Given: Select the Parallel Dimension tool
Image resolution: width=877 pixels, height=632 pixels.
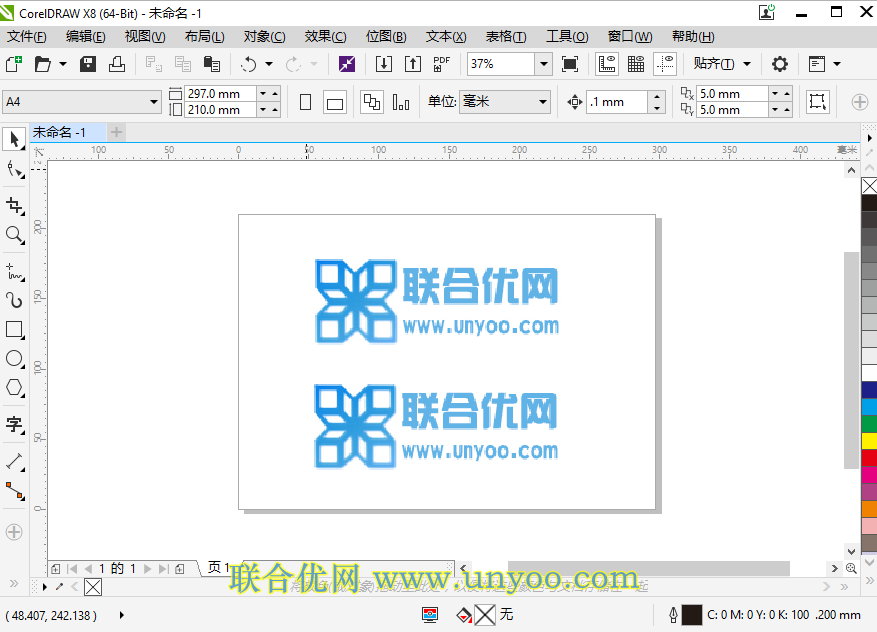Looking at the screenshot, I should pos(15,462).
